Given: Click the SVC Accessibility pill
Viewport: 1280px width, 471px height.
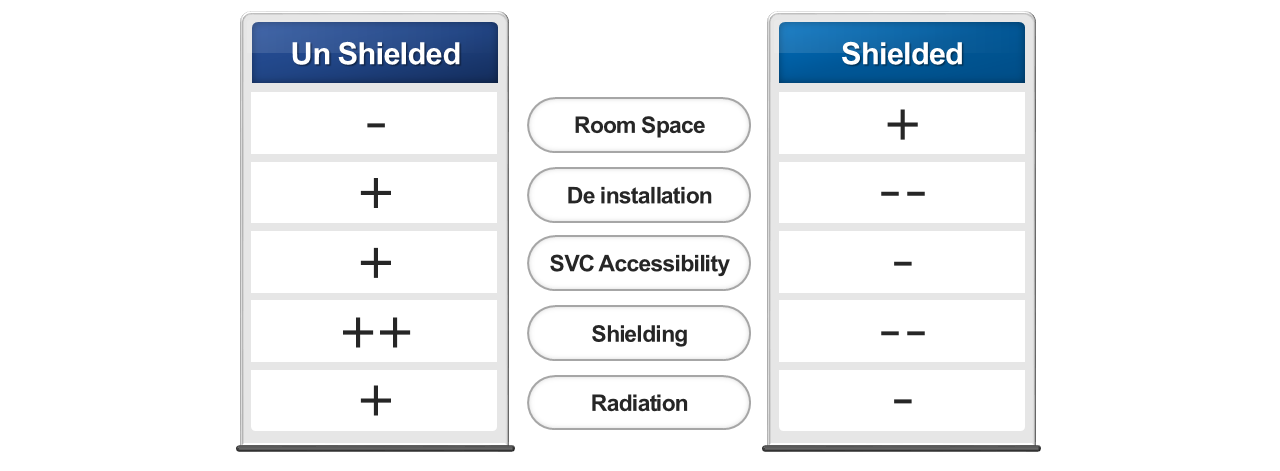Looking at the screenshot, I should click(639, 264).
